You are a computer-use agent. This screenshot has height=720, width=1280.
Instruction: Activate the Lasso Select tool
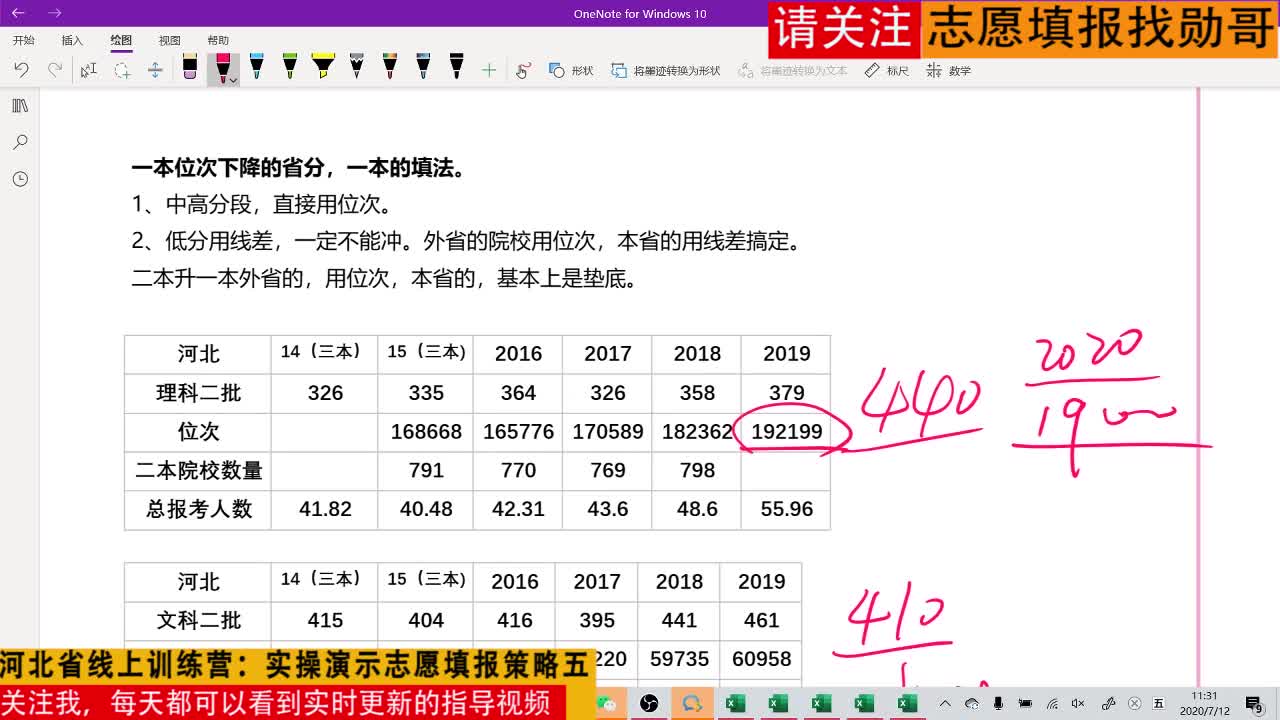(x=122, y=70)
